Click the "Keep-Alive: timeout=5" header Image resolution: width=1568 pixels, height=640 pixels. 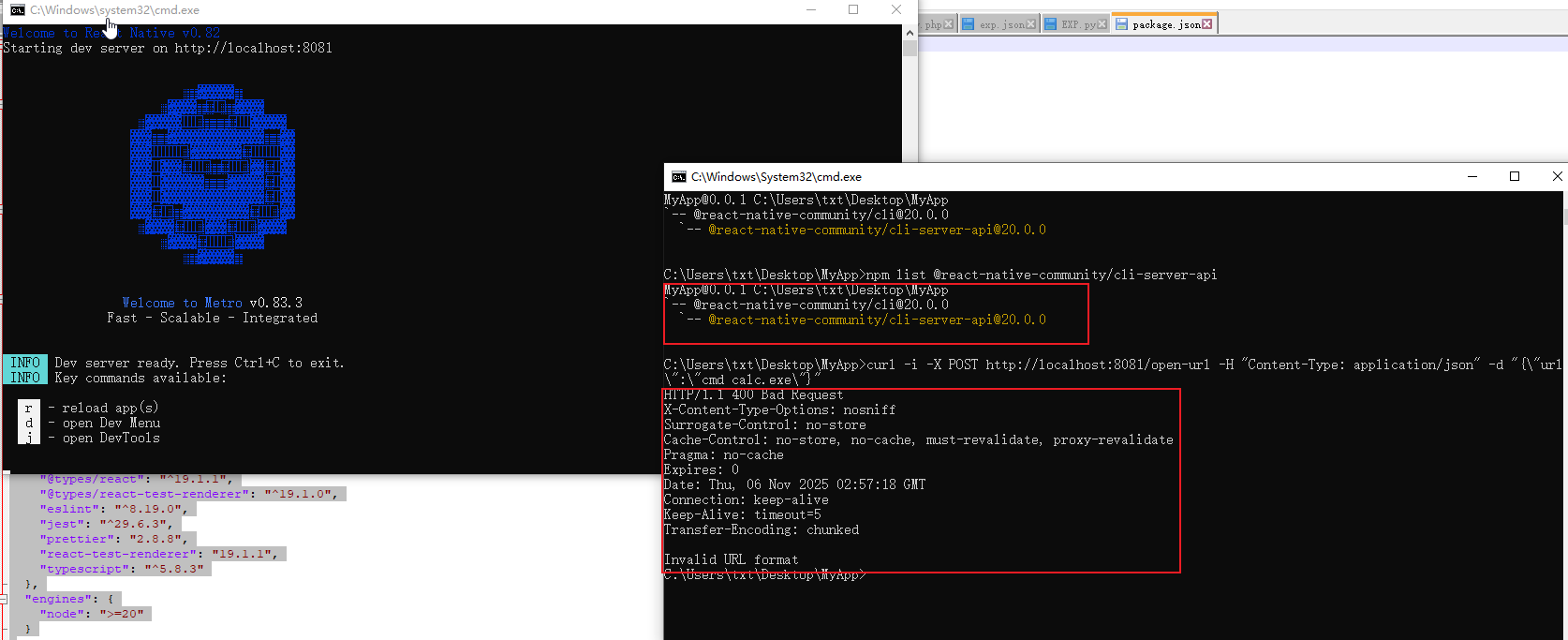pos(742,514)
